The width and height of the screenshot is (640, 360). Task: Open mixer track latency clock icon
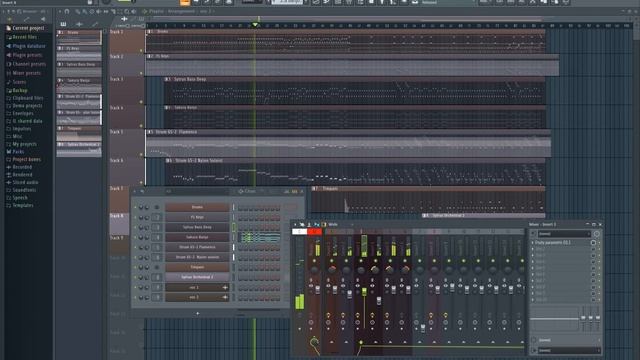596,234
